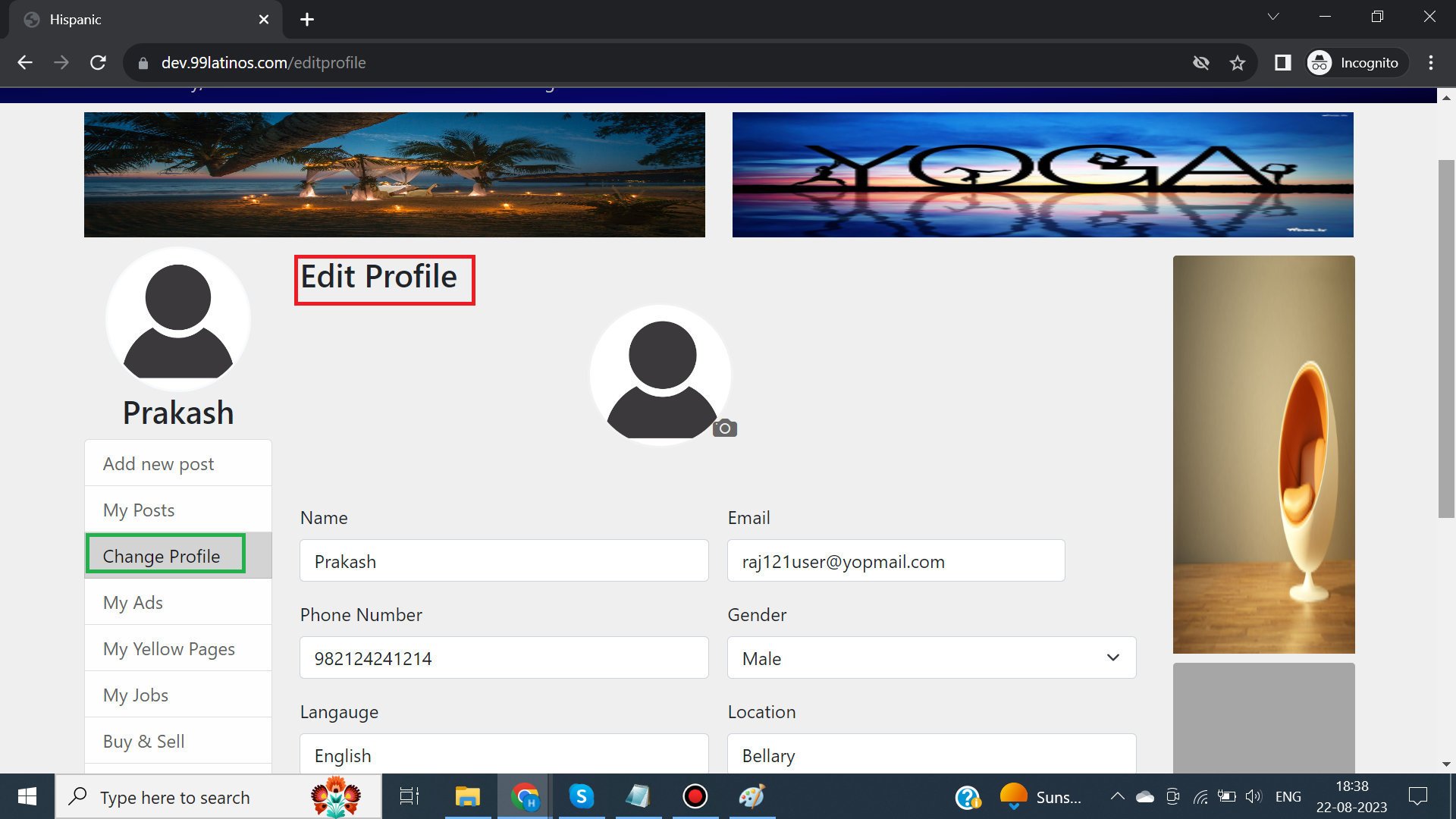1456x819 pixels.
Task: Click the back navigation arrow
Action: pos(25,63)
